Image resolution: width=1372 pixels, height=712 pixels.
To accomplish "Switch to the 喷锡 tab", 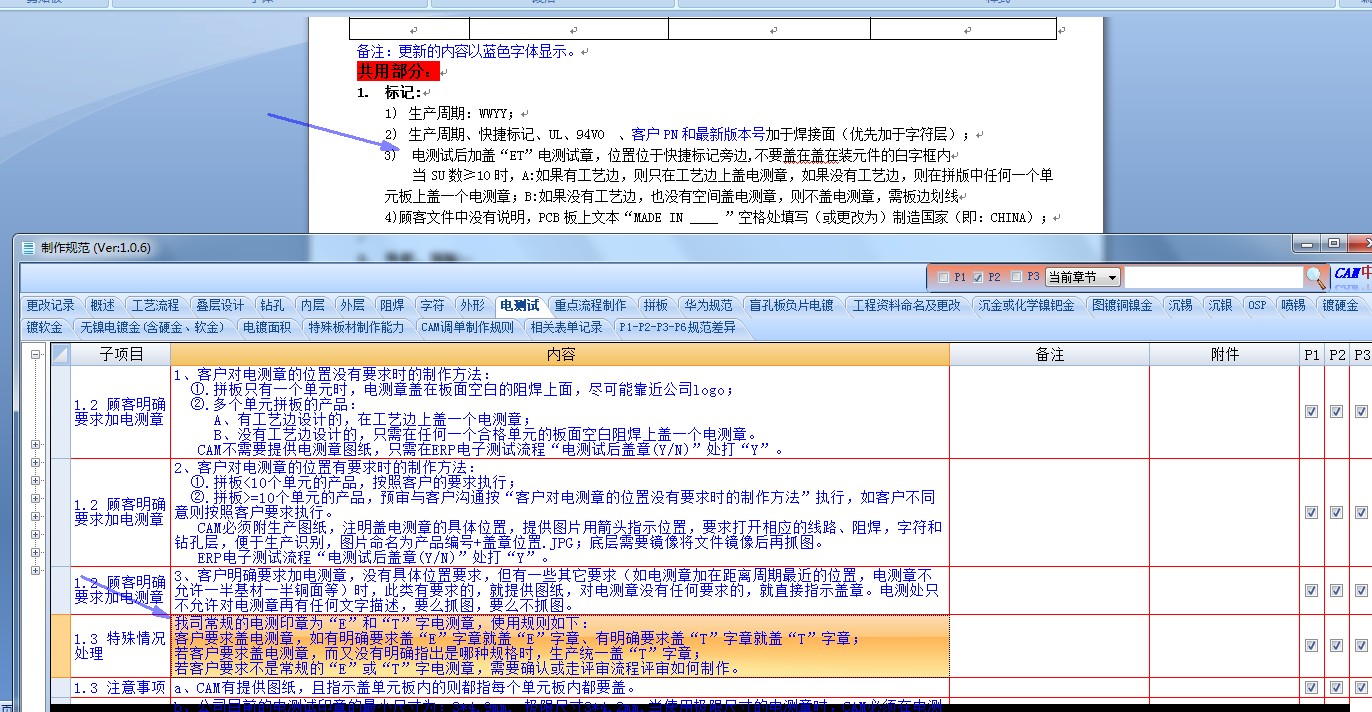I will pos(1293,305).
